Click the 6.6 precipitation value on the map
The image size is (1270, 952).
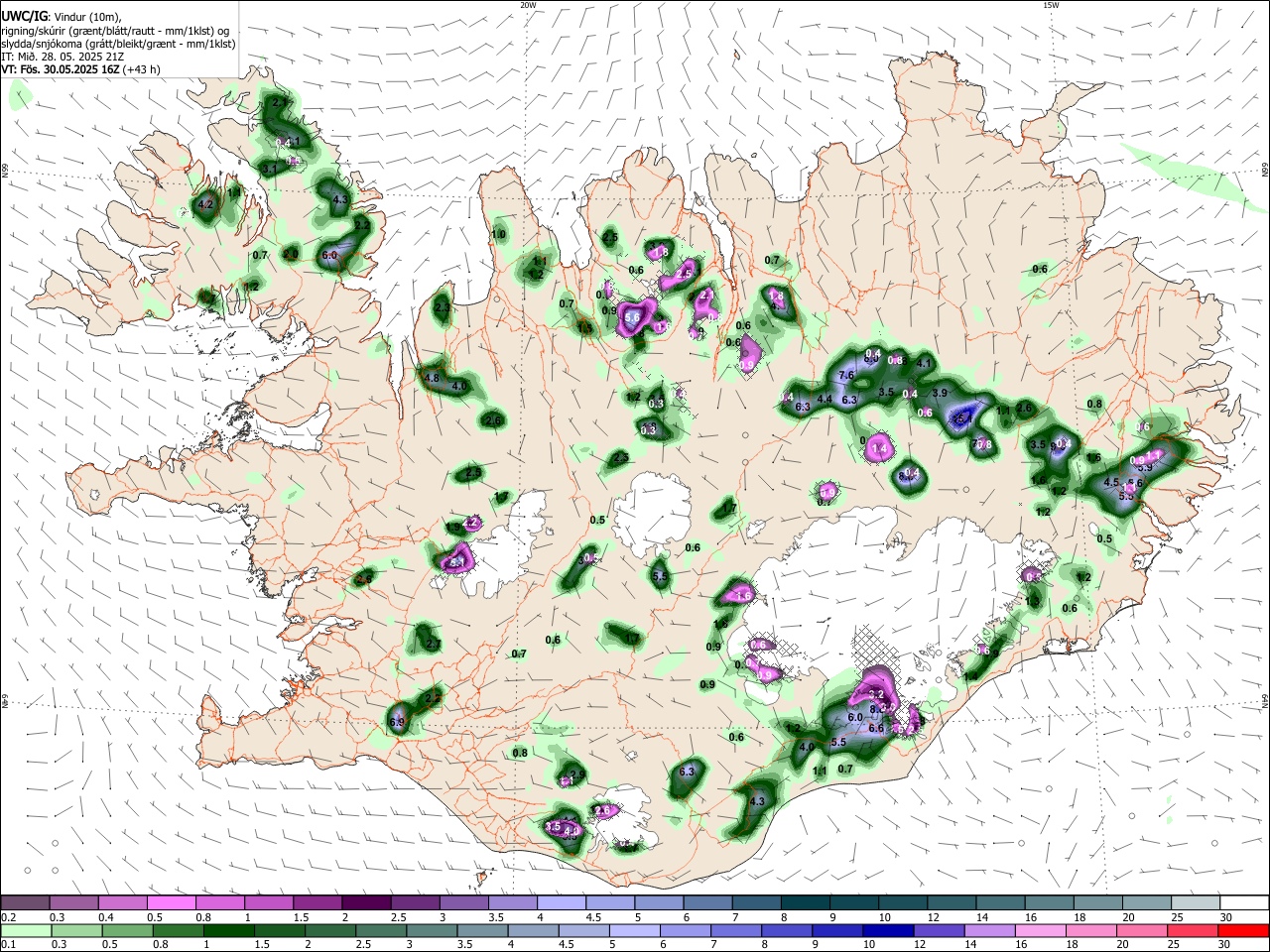[876, 728]
